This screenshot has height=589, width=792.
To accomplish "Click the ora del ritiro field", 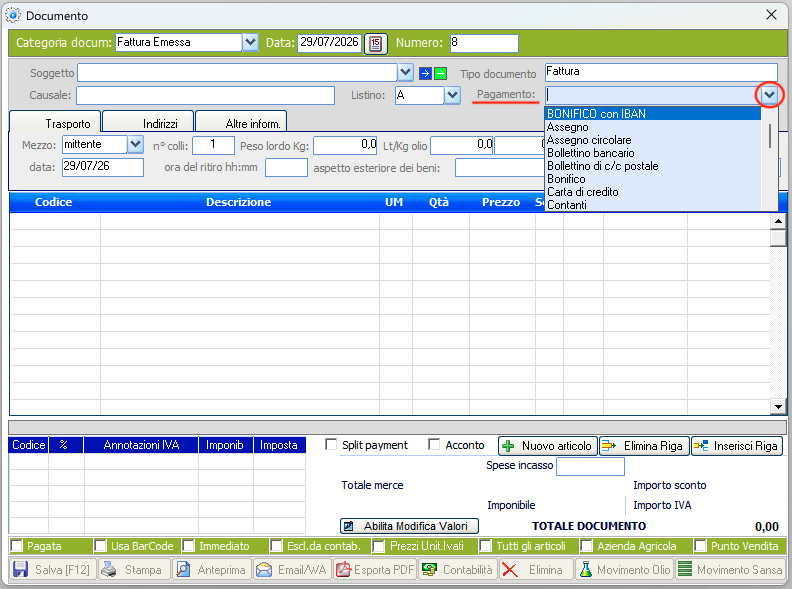I will pos(286,168).
